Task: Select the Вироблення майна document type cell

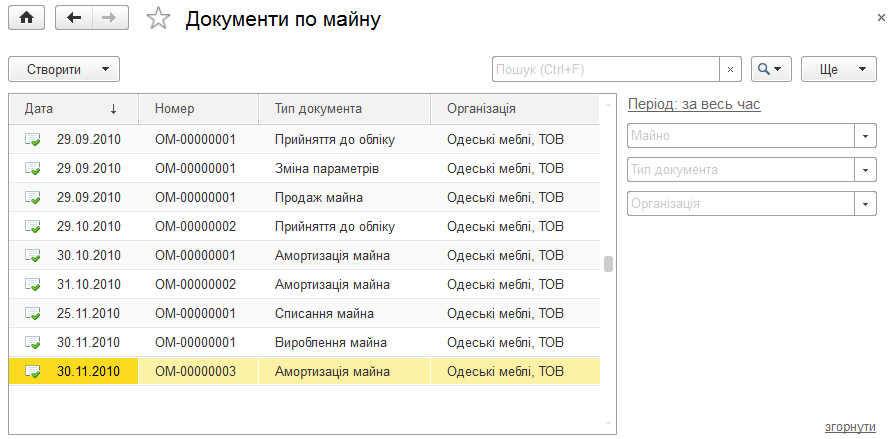Action: coord(344,342)
